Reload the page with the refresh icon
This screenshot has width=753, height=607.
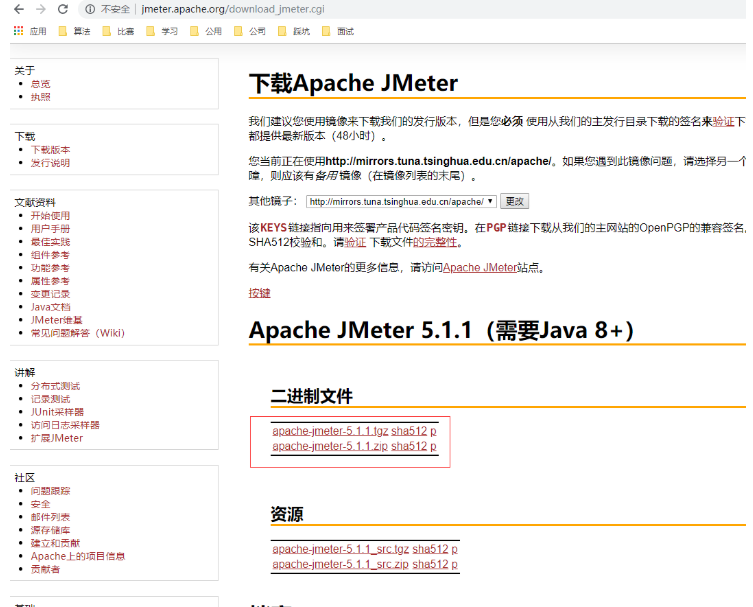pos(63,9)
